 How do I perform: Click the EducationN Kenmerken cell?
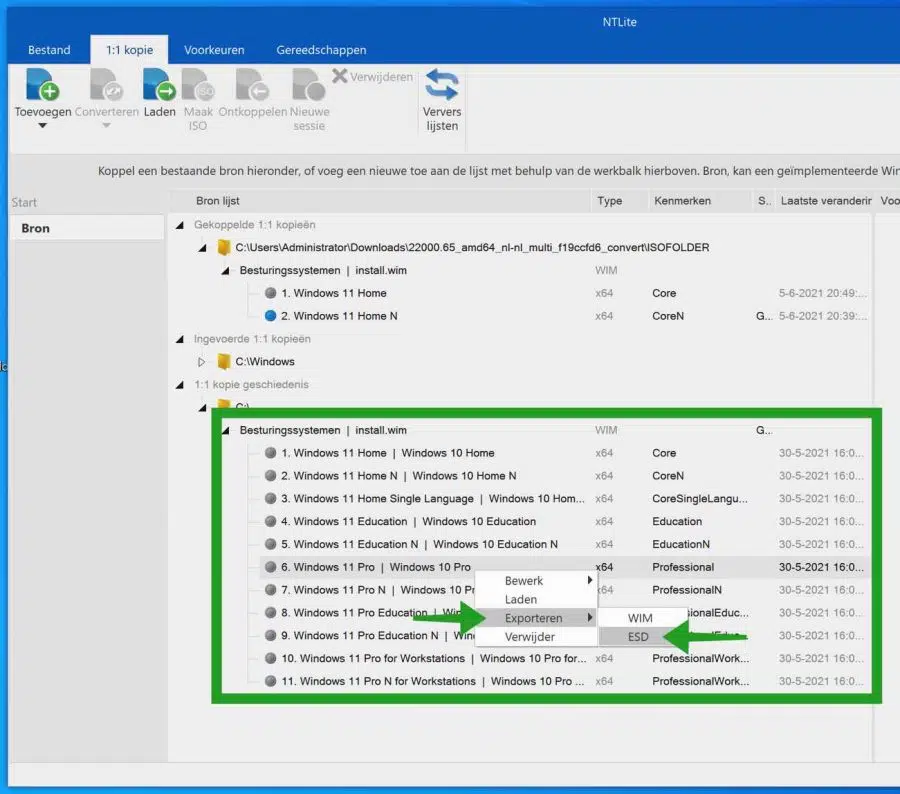point(681,544)
